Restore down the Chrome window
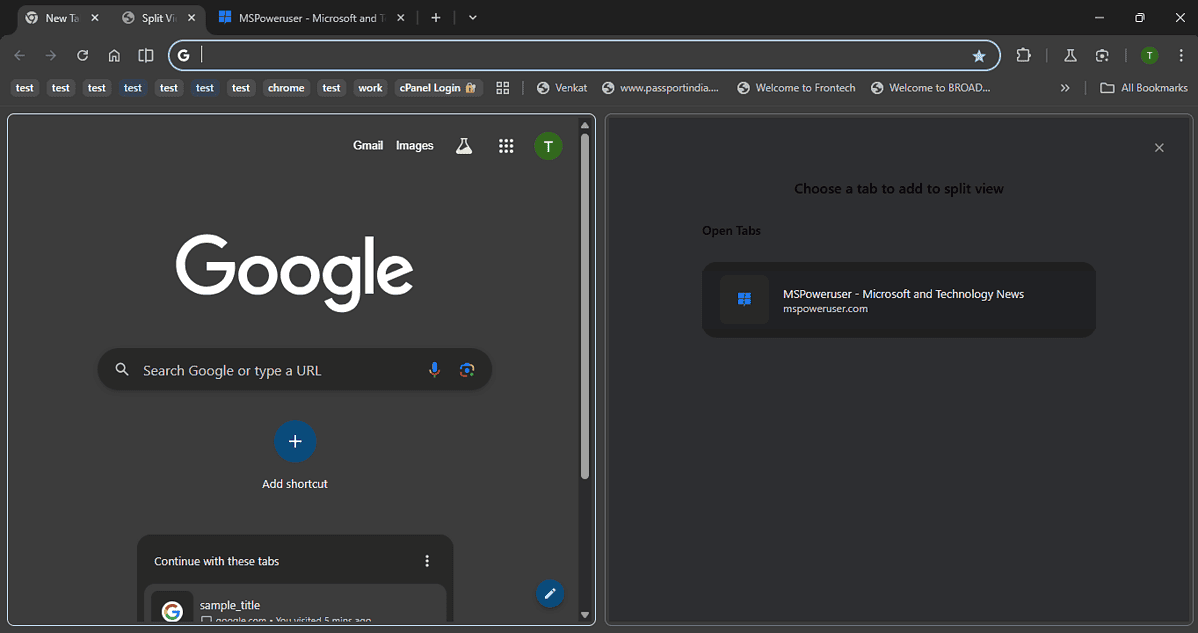 [1140, 18]
